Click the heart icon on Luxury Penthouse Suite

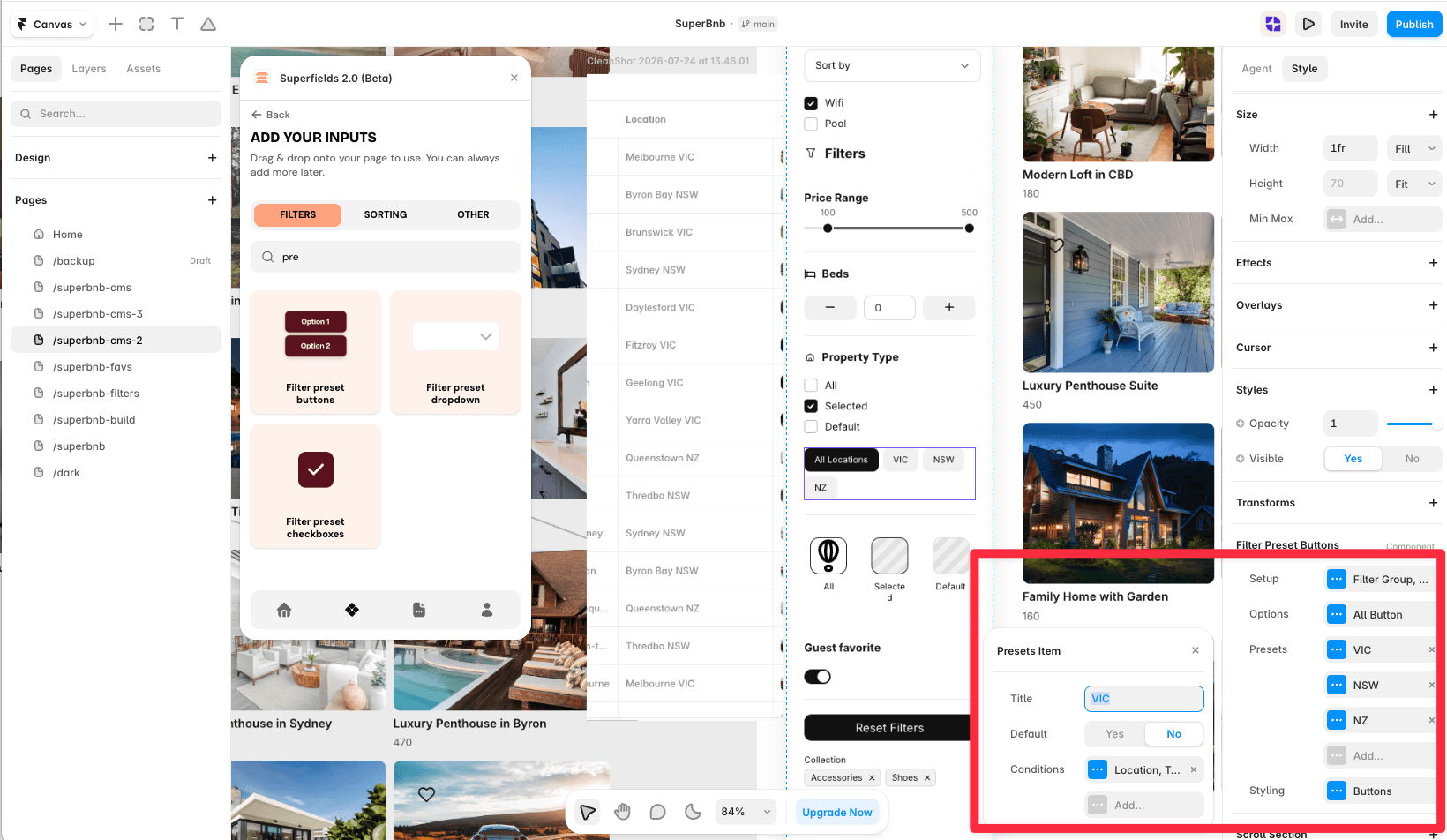coord(1056,245)
